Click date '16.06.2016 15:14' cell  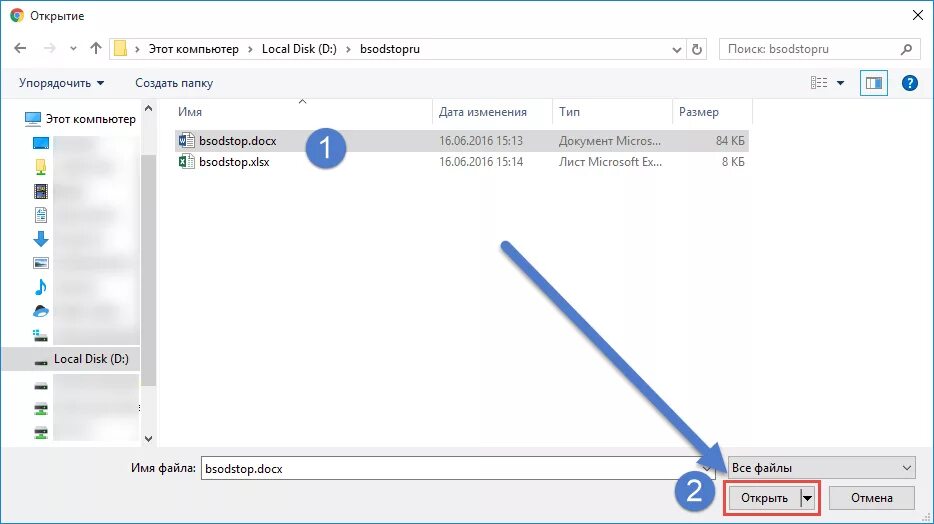click(481, 162)
